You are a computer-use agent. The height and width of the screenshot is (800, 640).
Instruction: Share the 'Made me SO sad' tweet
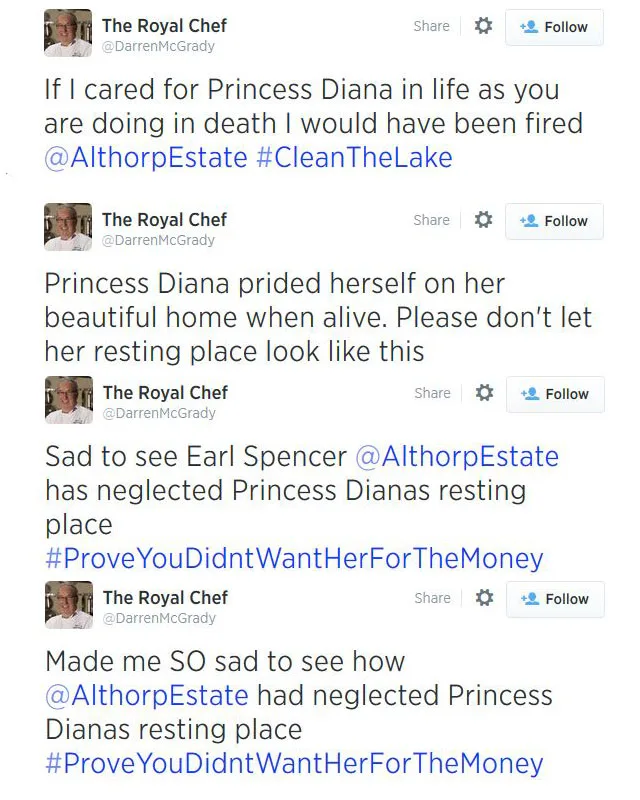432,598
